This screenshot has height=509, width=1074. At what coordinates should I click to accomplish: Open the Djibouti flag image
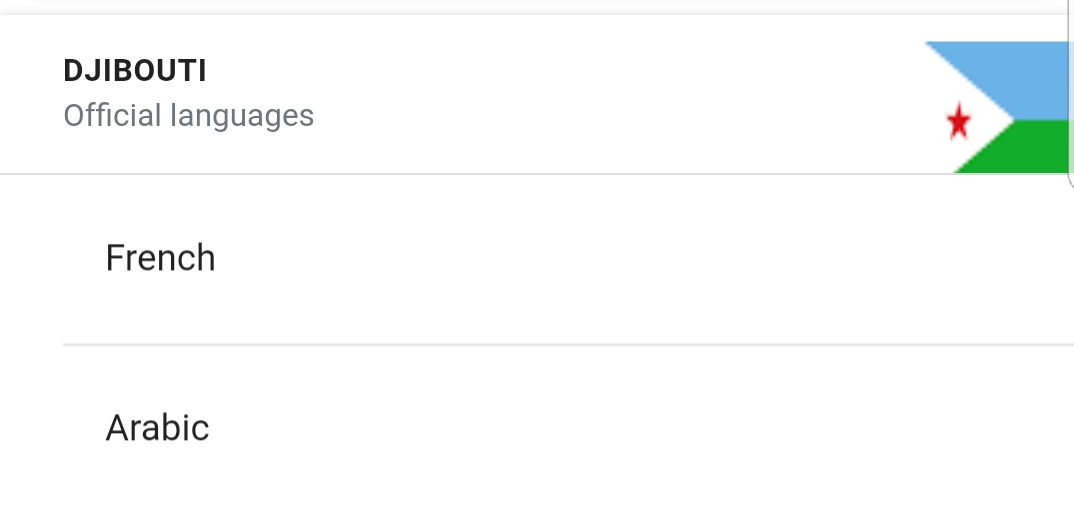coord(997,108)
